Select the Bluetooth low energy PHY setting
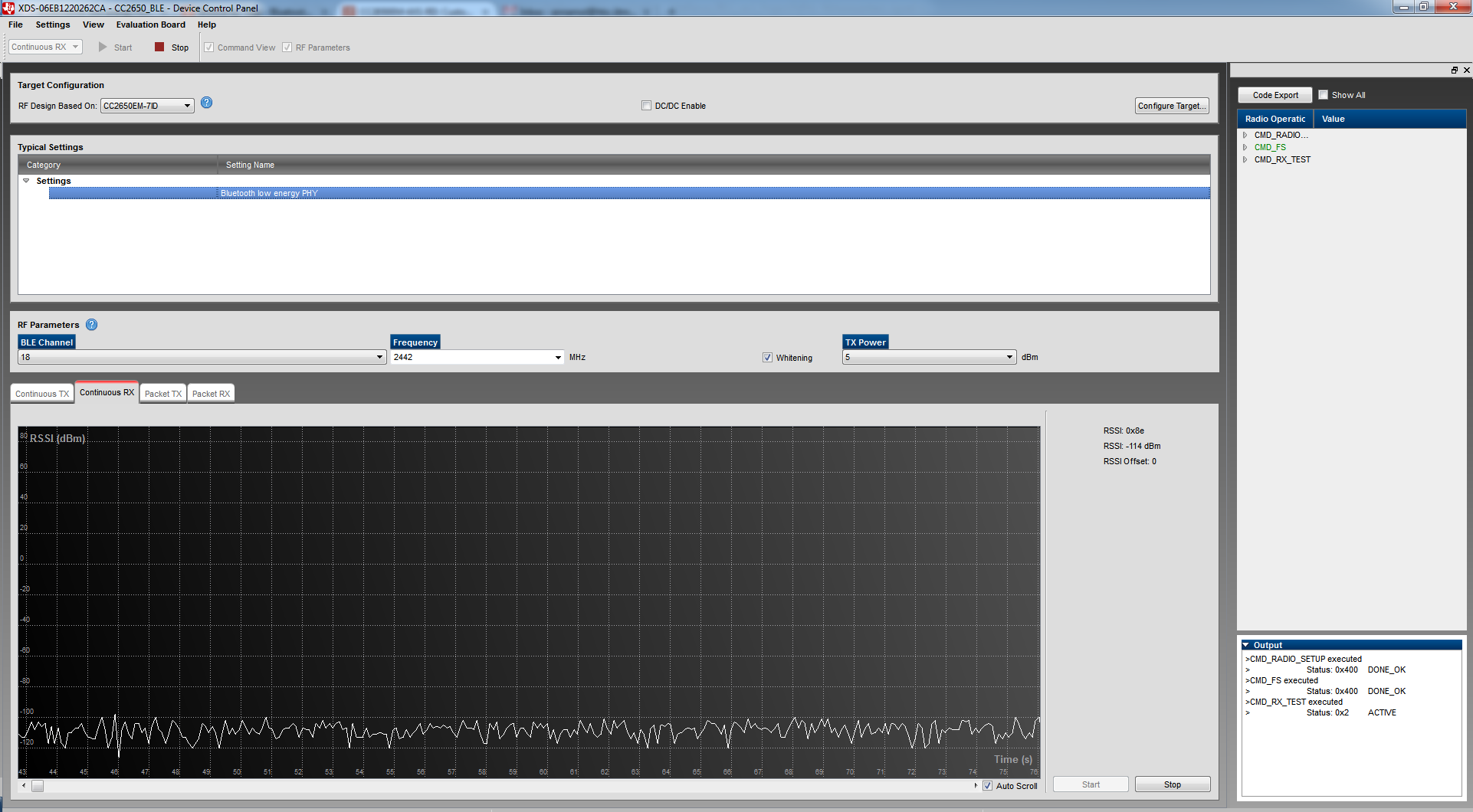The image size is (1473, 812). click(x=629, y=193)
